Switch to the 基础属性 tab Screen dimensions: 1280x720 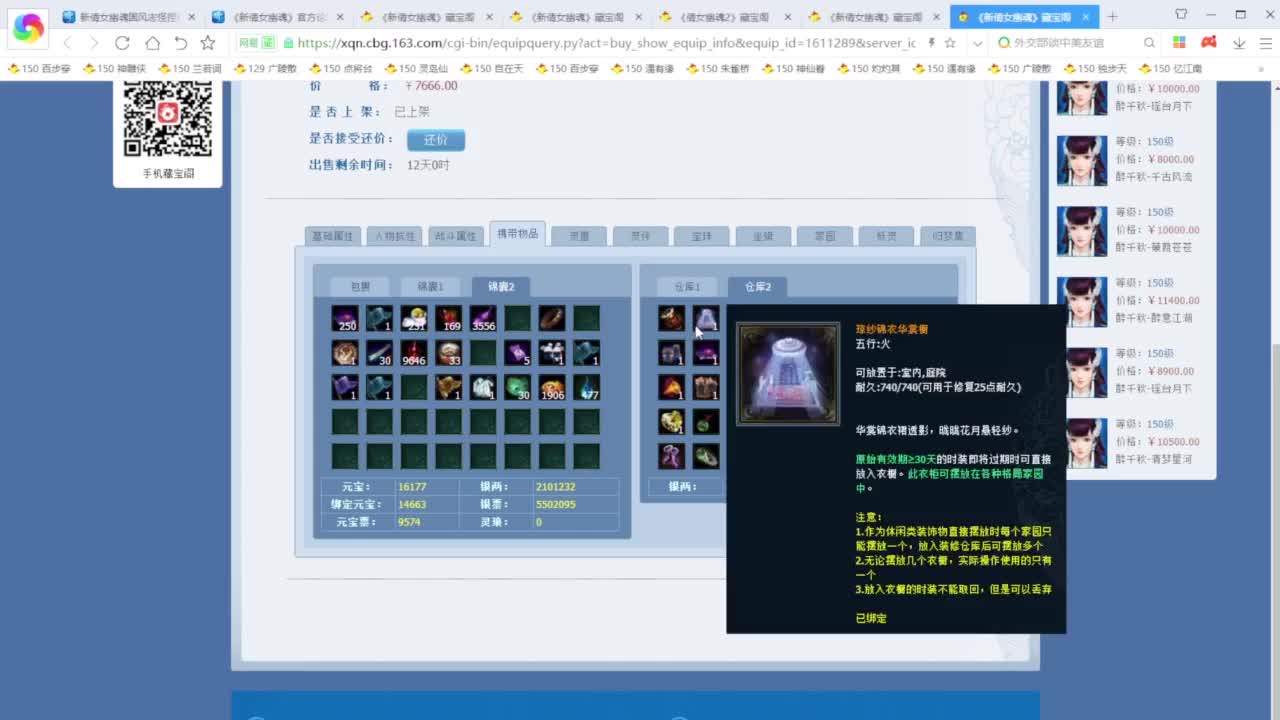click(333, 236)
